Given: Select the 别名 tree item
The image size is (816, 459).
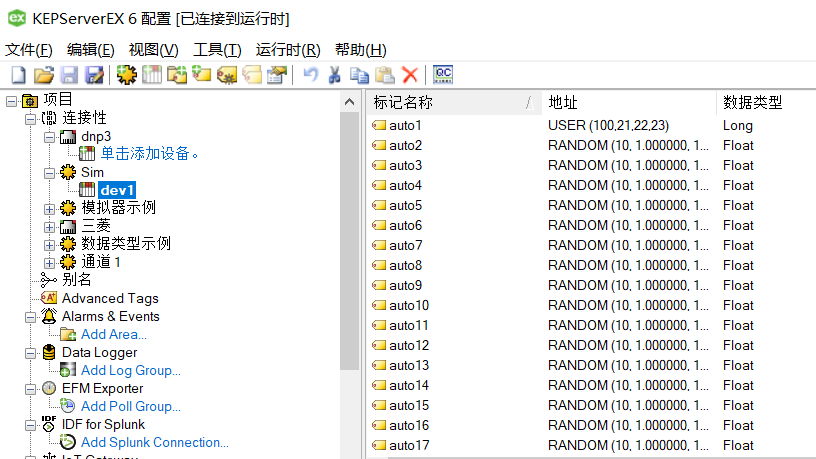Looking at the screenshot, I should [76, 280].
